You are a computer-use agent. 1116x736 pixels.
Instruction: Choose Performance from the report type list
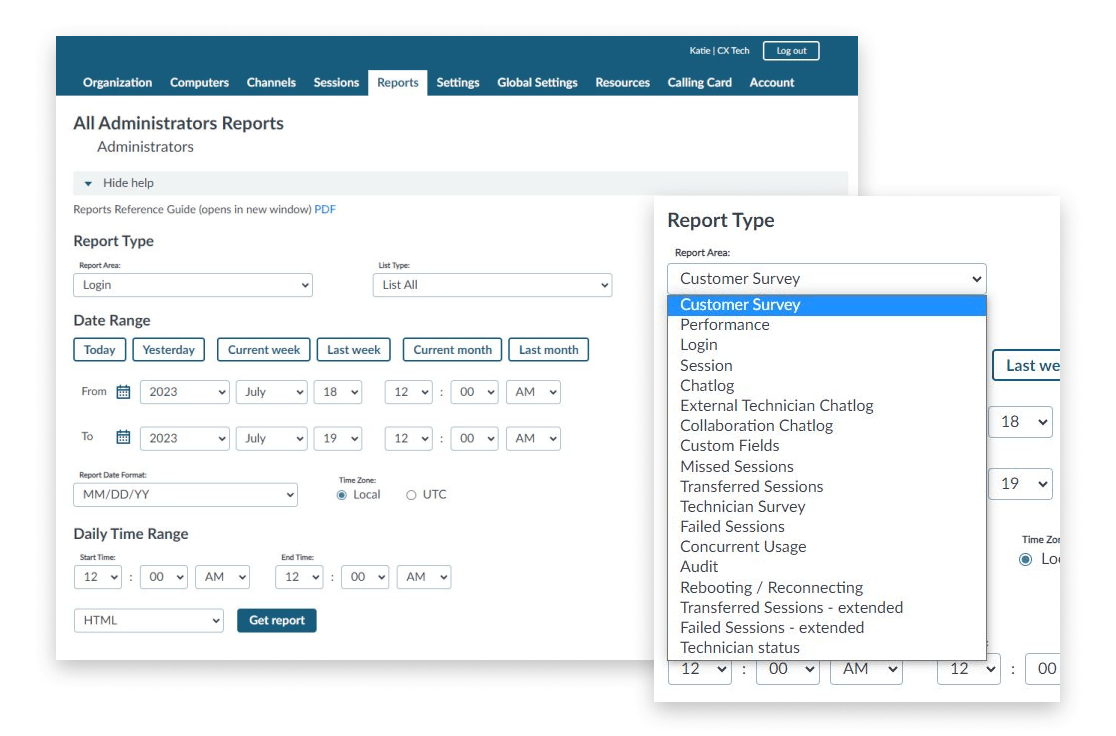click(x=724, y=324)
